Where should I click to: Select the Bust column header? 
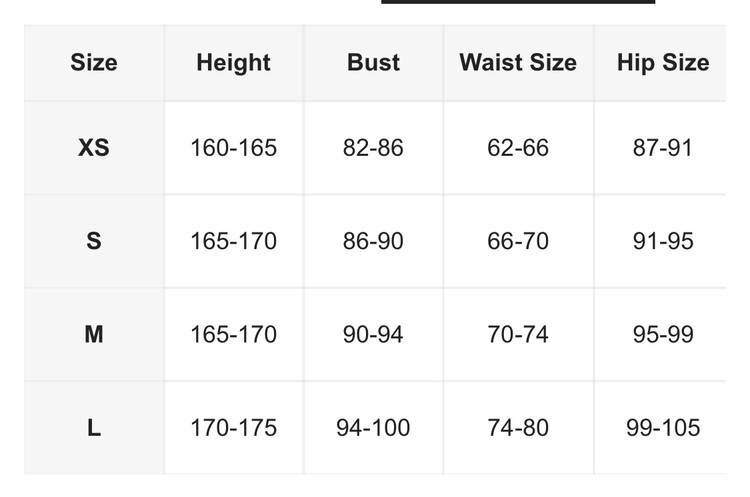click(x=373, y=62)
